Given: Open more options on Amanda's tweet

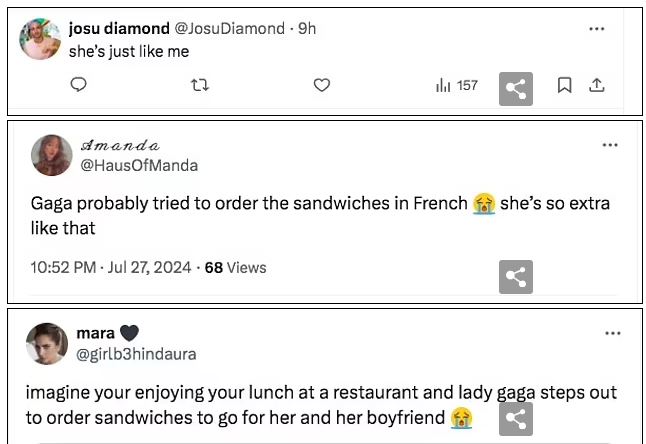Looking at the screenshot, I should pyautogui.click(x=610, y=146).
